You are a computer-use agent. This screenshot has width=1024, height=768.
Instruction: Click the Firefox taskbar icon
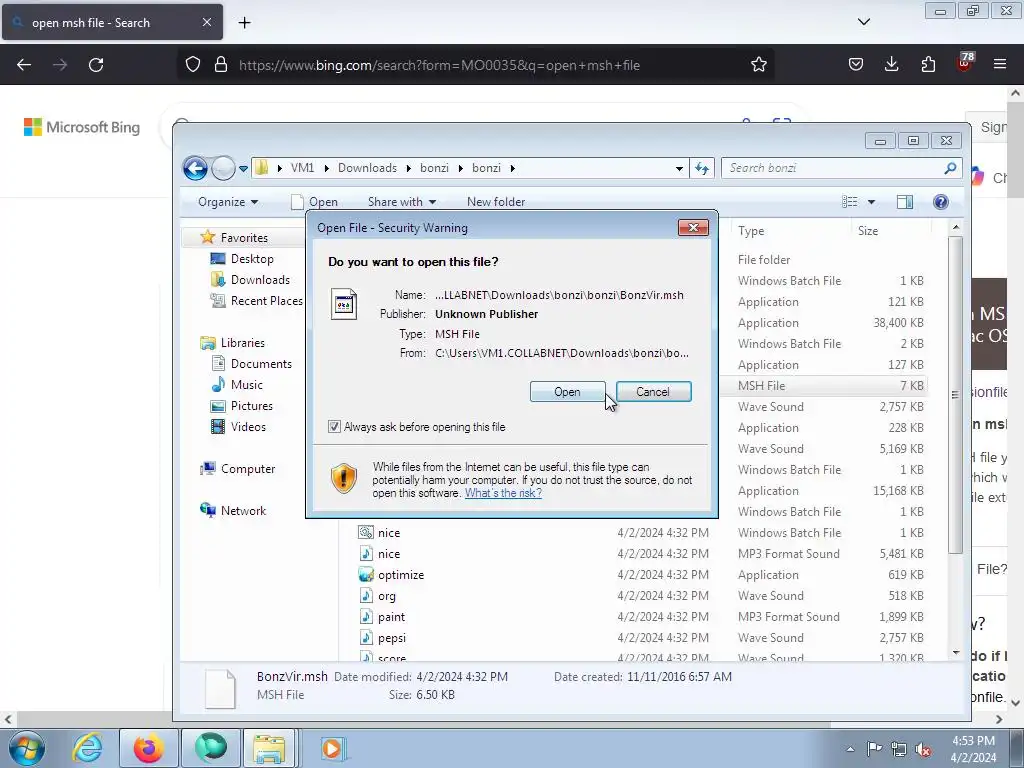pyautogui.click(x=148, y=748)
